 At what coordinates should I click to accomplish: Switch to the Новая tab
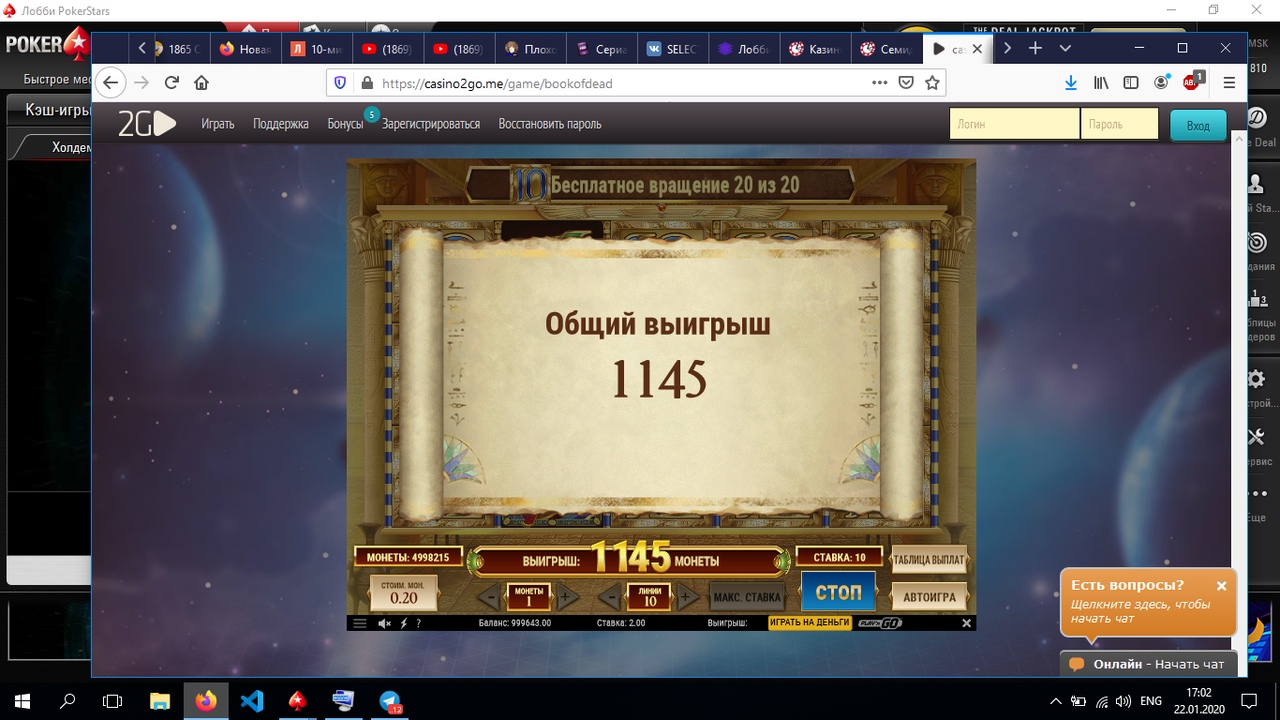(x=244, y=49)
